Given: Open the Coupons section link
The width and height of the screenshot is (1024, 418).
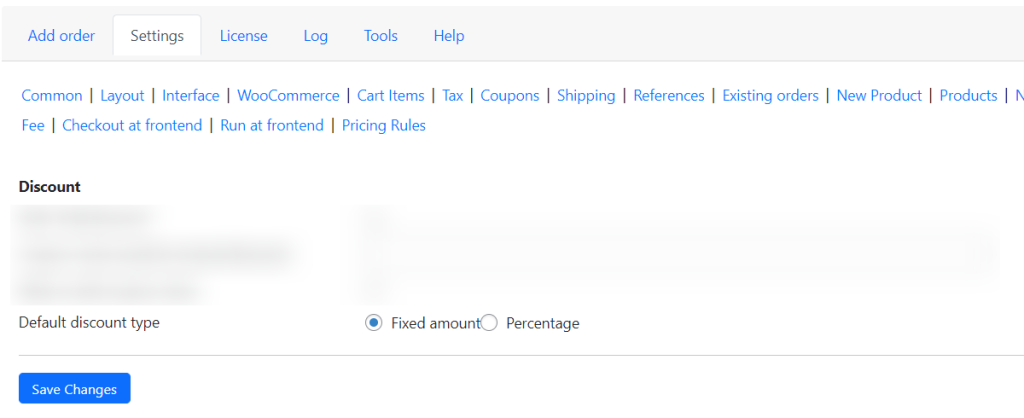Looking at the screenshot, I should click(510, 95).
